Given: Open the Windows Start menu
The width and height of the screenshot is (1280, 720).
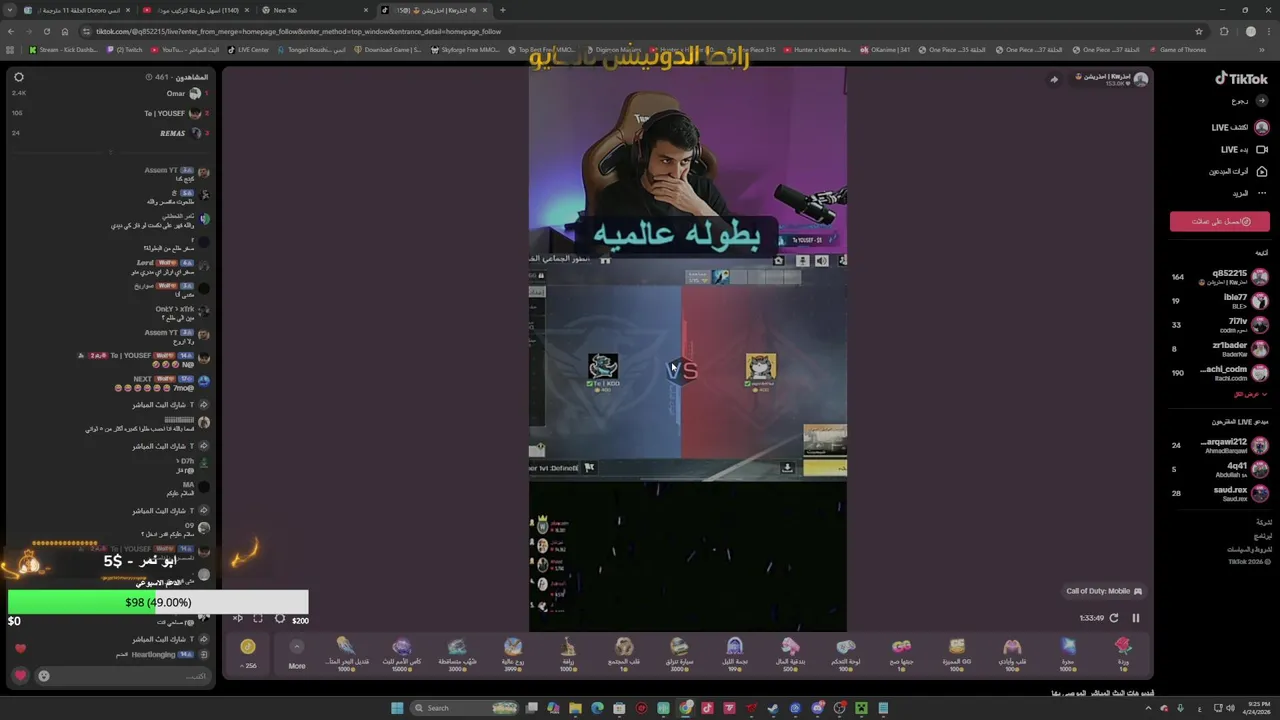Looking at the screenshot, I should (x=397, y=708).
